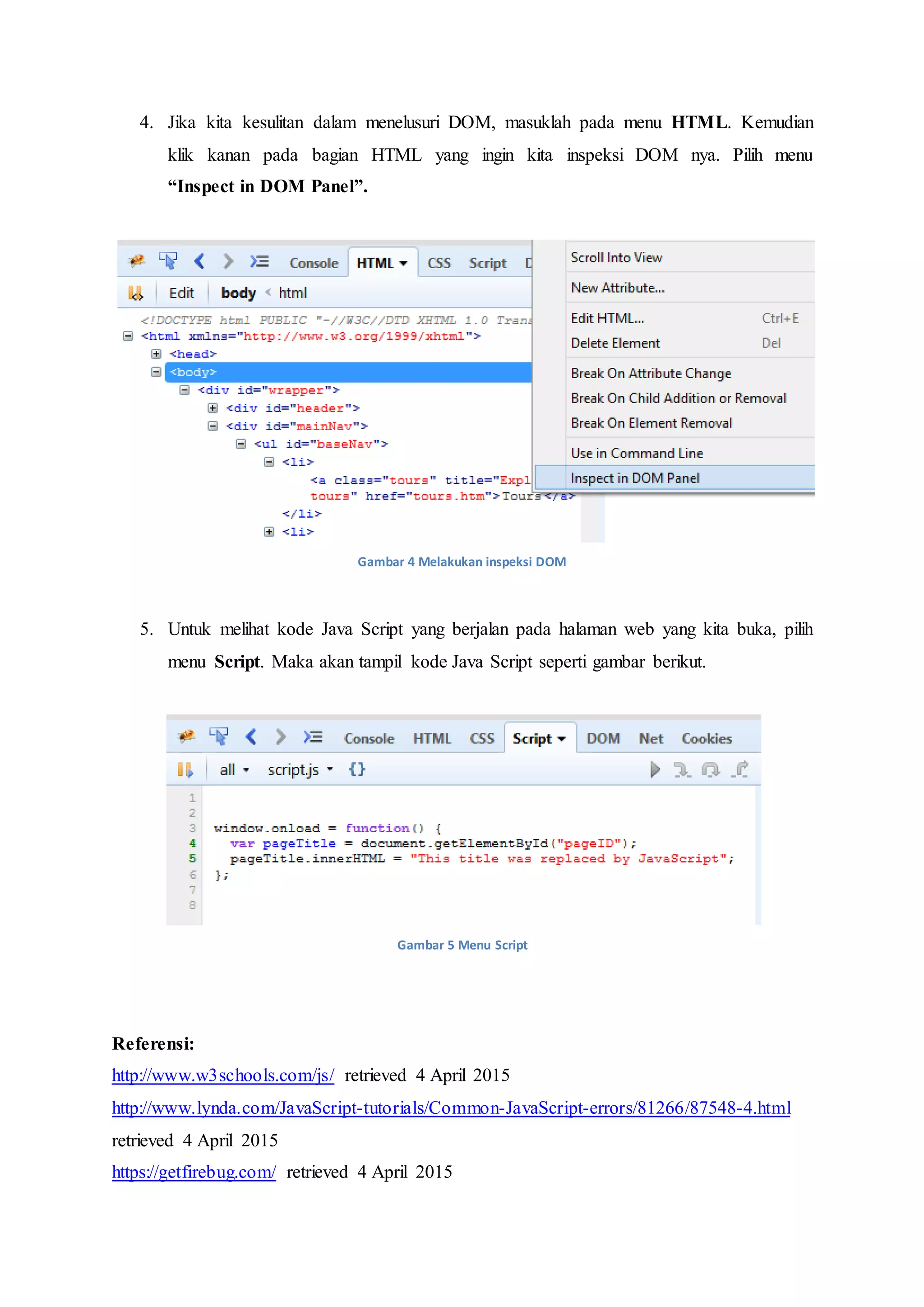Go forward with the right arrow in the Script panel toolbar
Screen dimensions: 924x1307
tap(280, 737)
